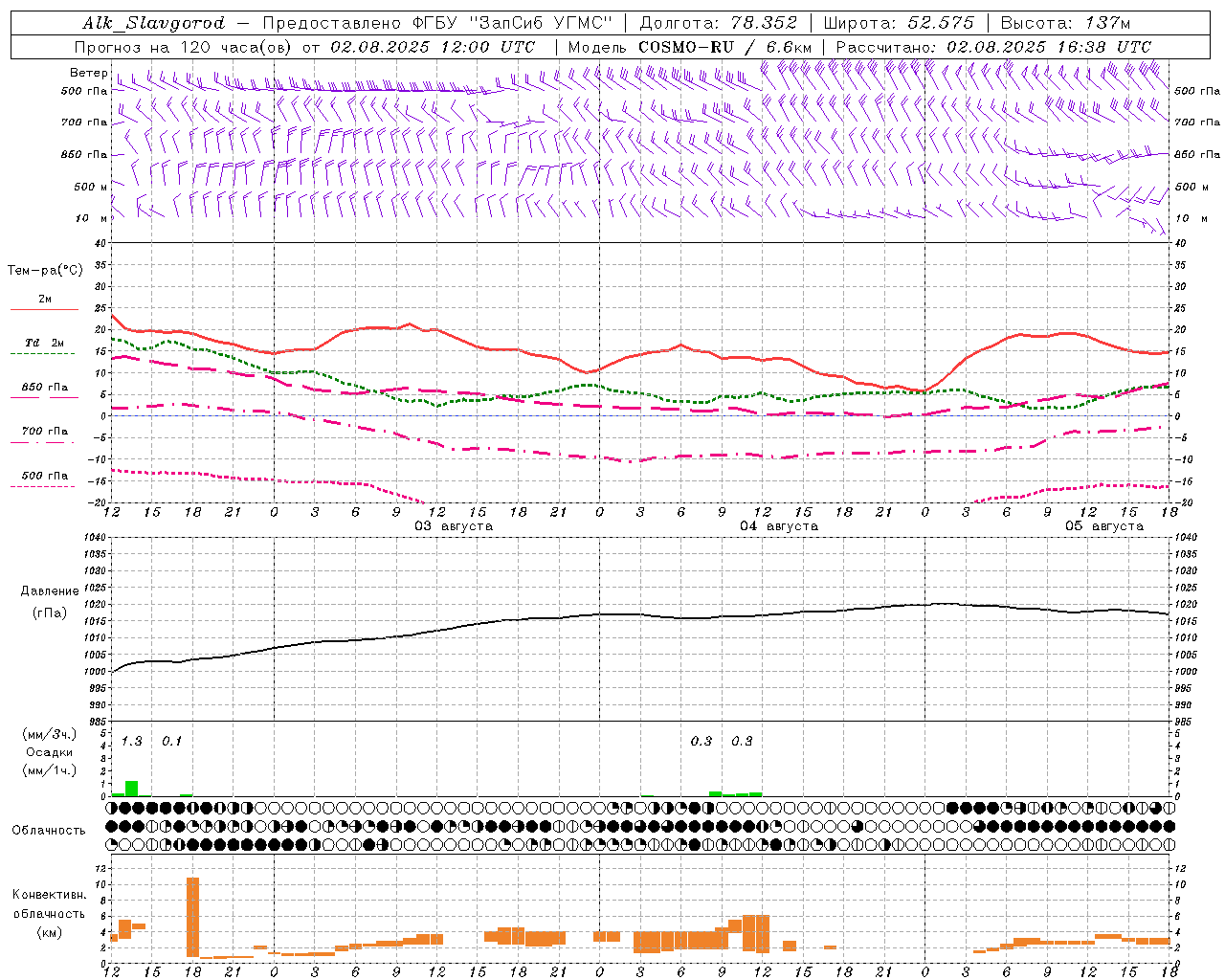Click the station name Alk_Slavgorod in the header

[x=154, y=23]
